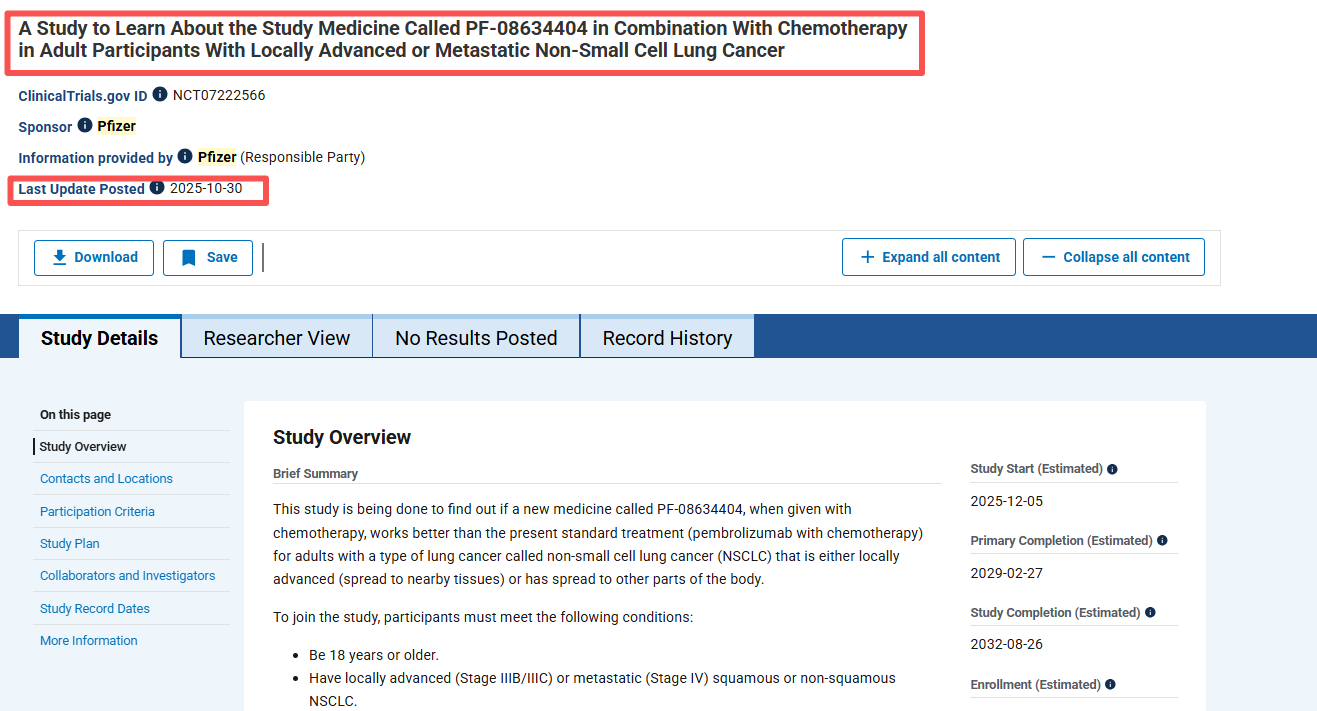Click info icon beside Study Completion (Estimated)
The height and width of the screenshot is (711, 1317).
pyautogui.click(x=1150, y=613)
